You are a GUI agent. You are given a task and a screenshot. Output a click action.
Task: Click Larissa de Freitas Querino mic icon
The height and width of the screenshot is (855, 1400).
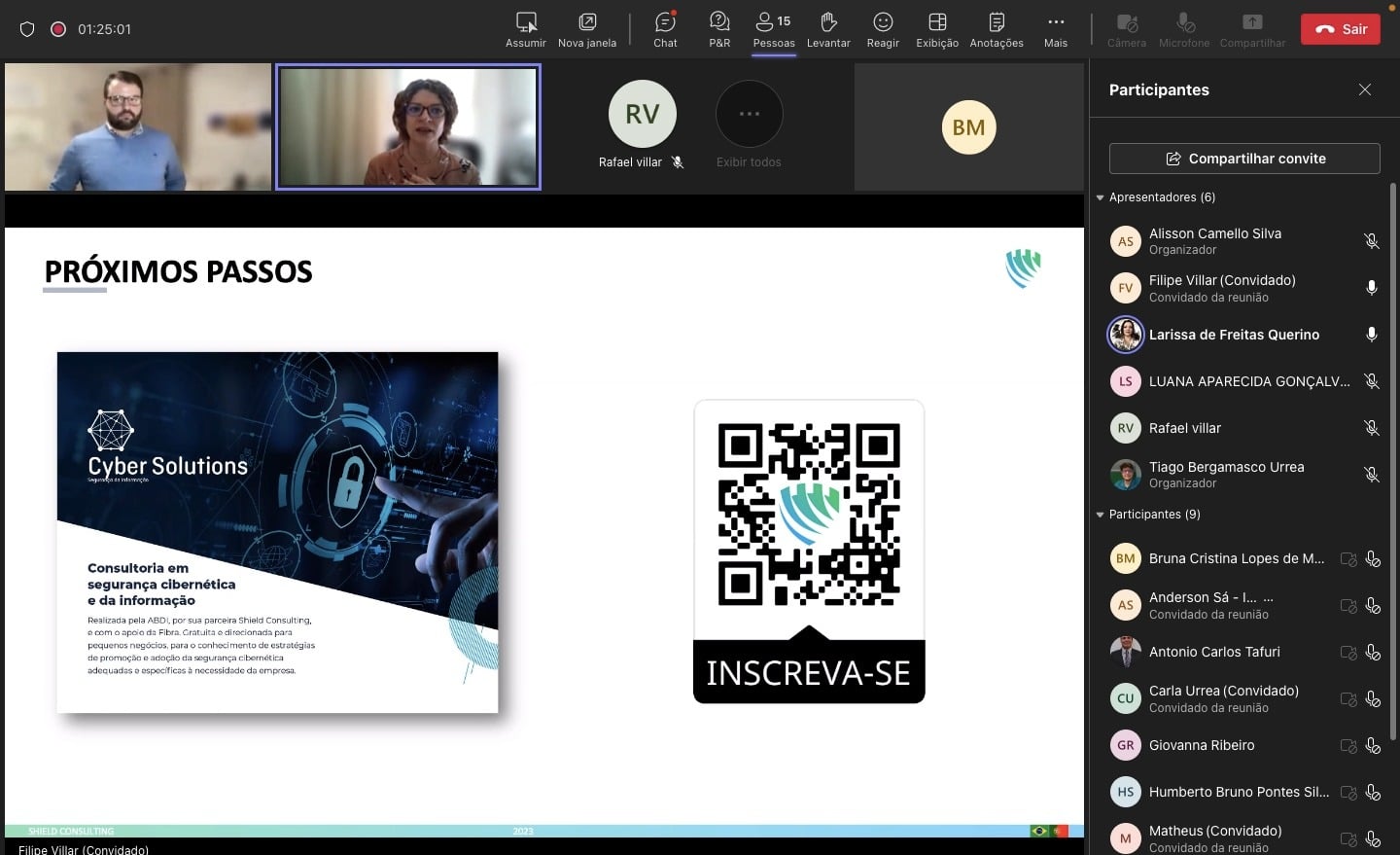pyautogui.click(x=1372, y=335)
